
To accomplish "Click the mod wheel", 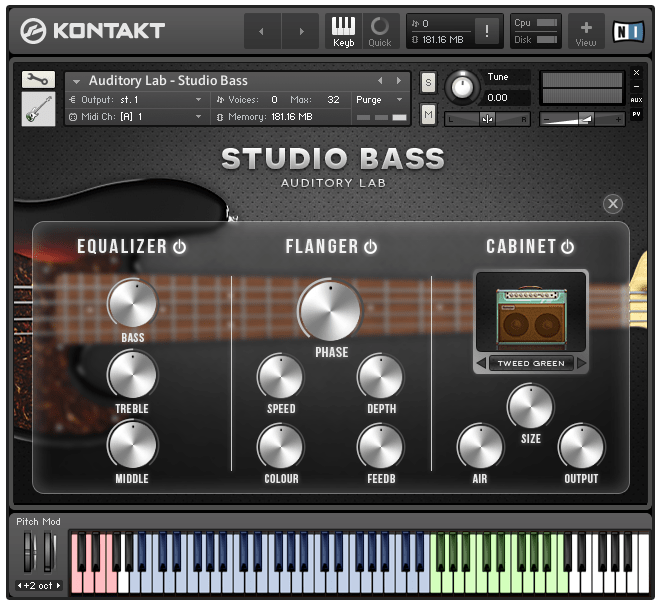I will point(48,552).
